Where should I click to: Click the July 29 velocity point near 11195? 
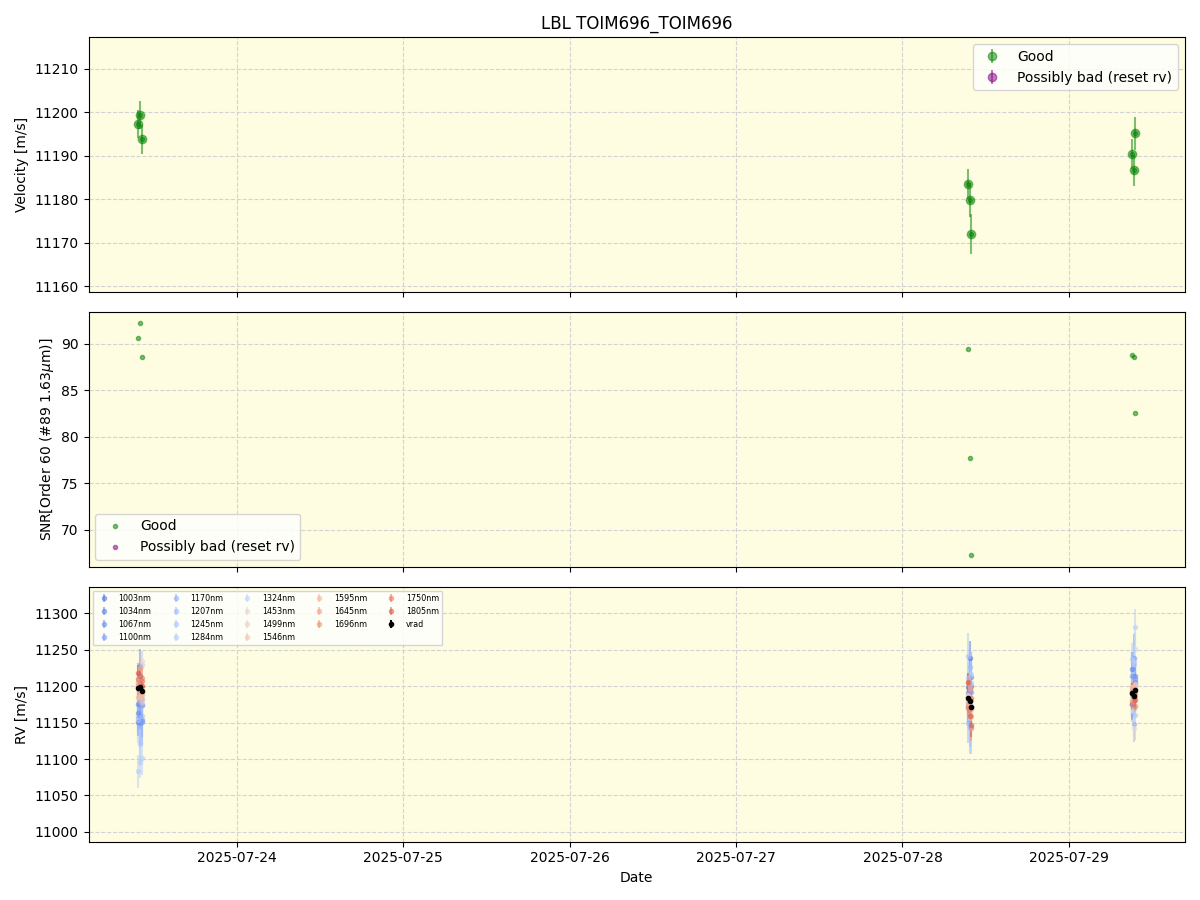coord(1135,133)
